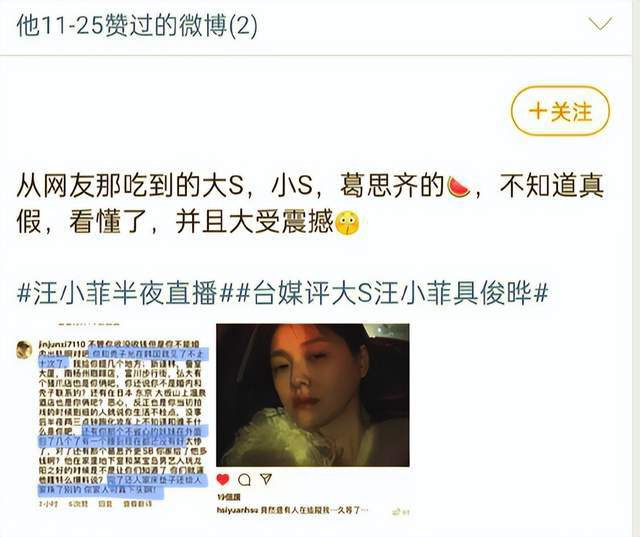Tap the likes count under the heart icon
The width and height of the screenshot is (640, 537).
point(229,497)
